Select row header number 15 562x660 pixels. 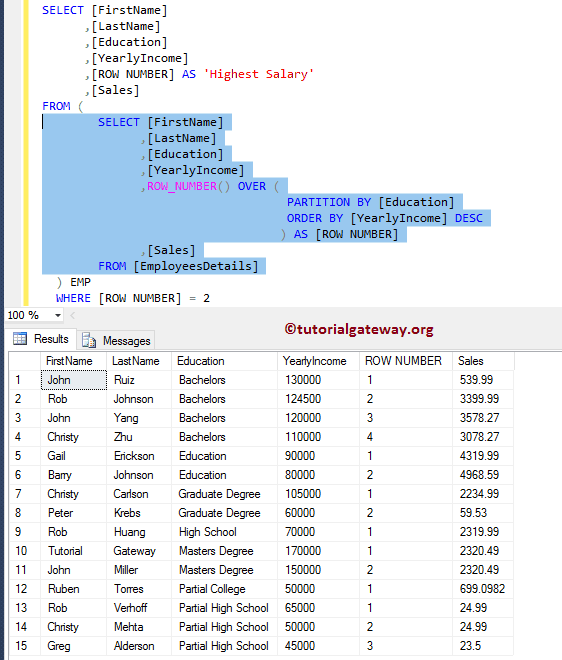click(x=25, y=646)
